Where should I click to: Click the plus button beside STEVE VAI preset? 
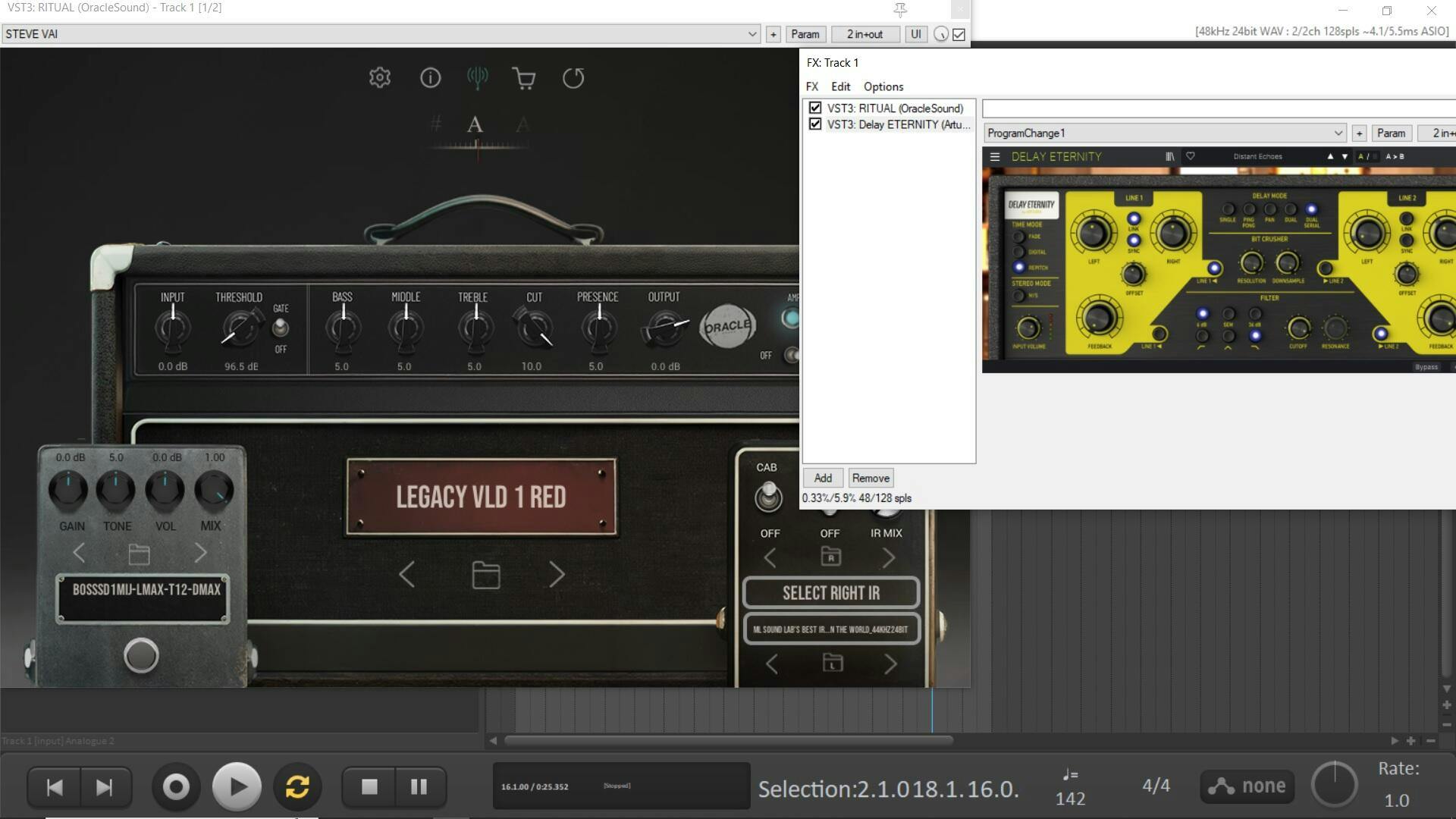[773, 34]
